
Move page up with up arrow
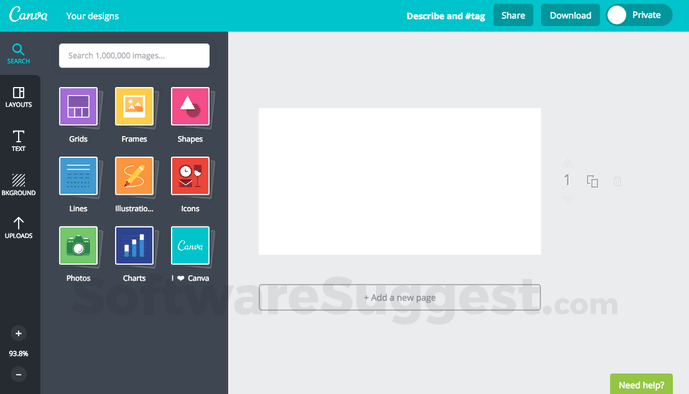point(568,163)
